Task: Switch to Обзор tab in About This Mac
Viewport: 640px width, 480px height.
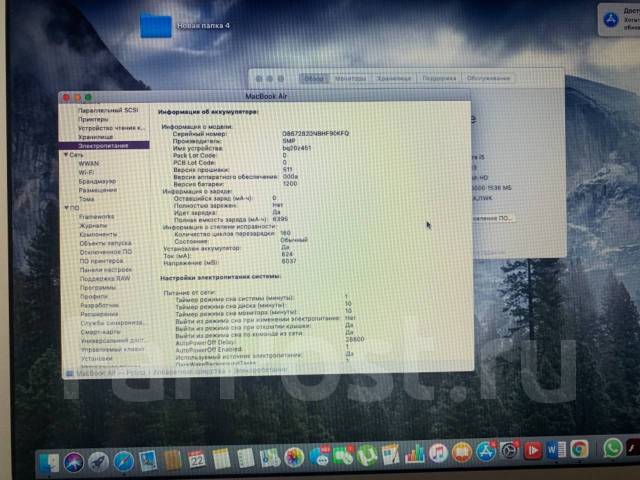Action: pyautogui.click(x=313, y=78)
